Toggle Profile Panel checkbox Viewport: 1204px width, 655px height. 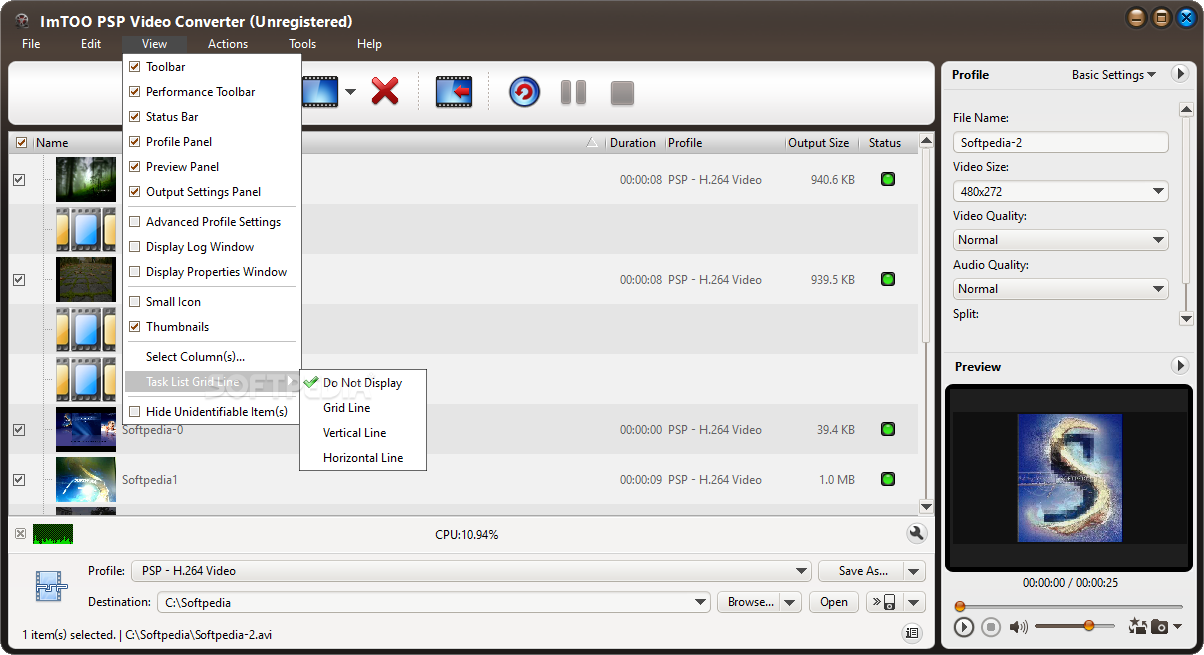pos(135,142)
